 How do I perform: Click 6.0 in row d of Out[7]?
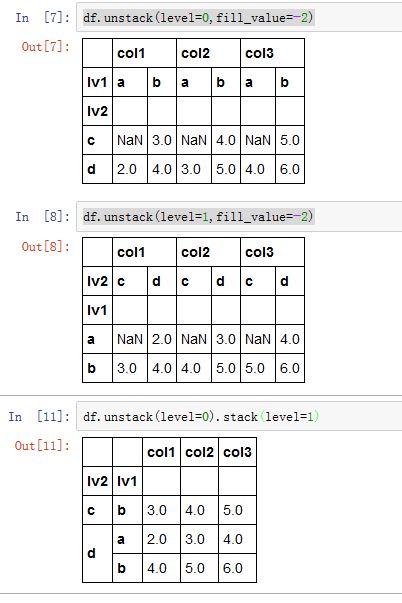[x=290, y=169]
